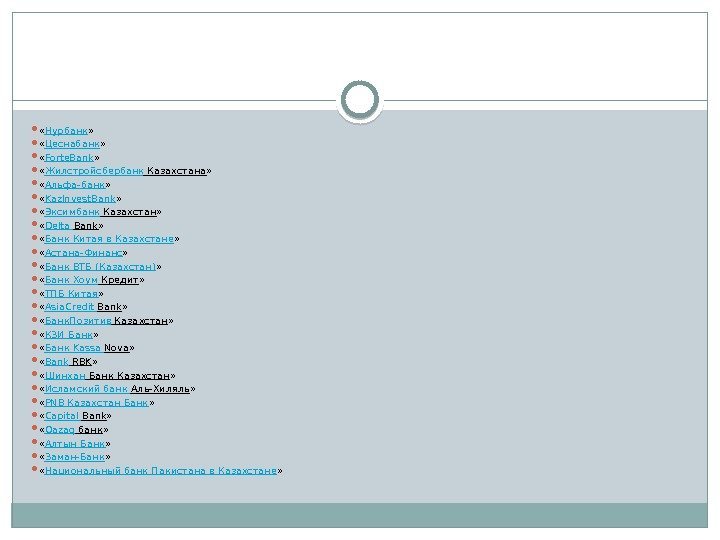Follow the КЗИ Банк link
Screen dimensions: 720x540
69,335
